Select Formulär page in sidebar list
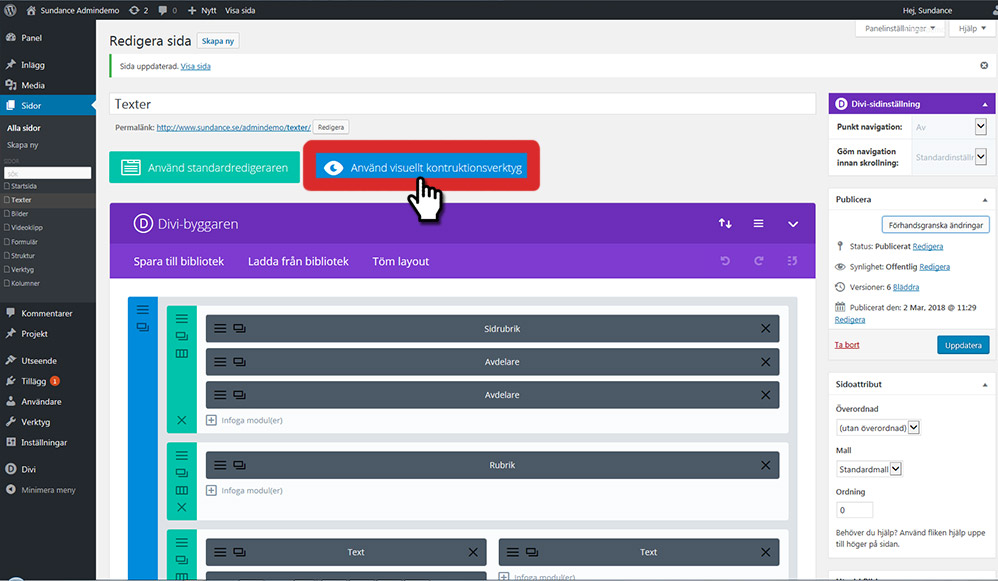The image size is (998, 581). coord(24,242)
